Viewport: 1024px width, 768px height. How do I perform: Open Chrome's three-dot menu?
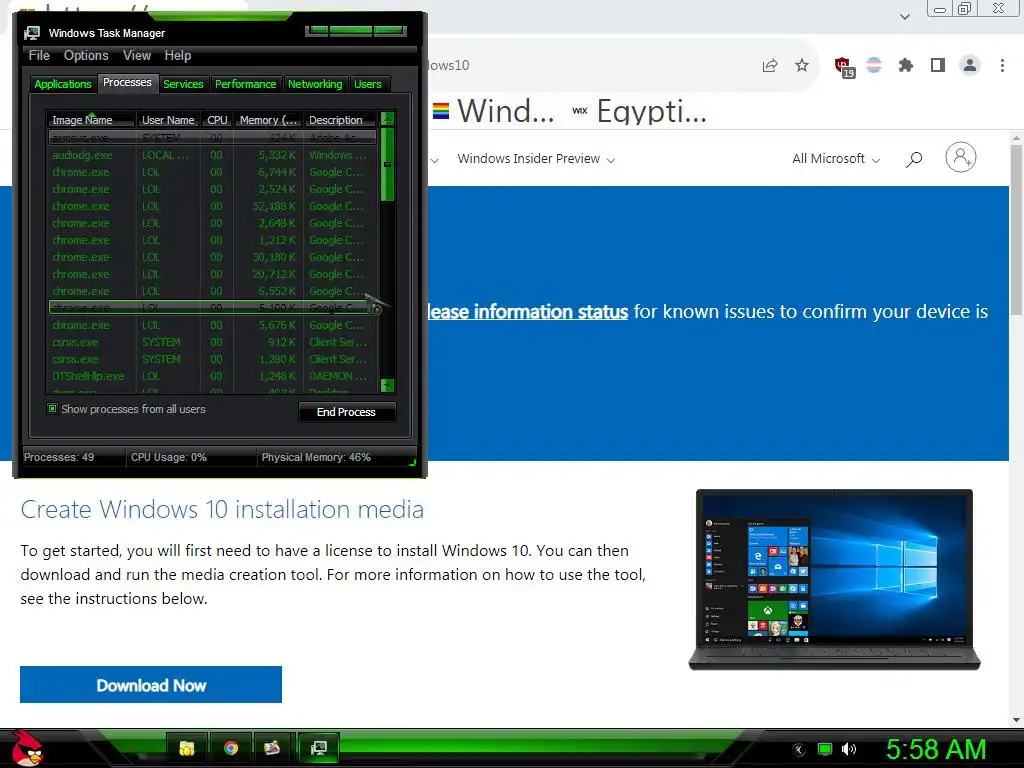coord(1002,65)
